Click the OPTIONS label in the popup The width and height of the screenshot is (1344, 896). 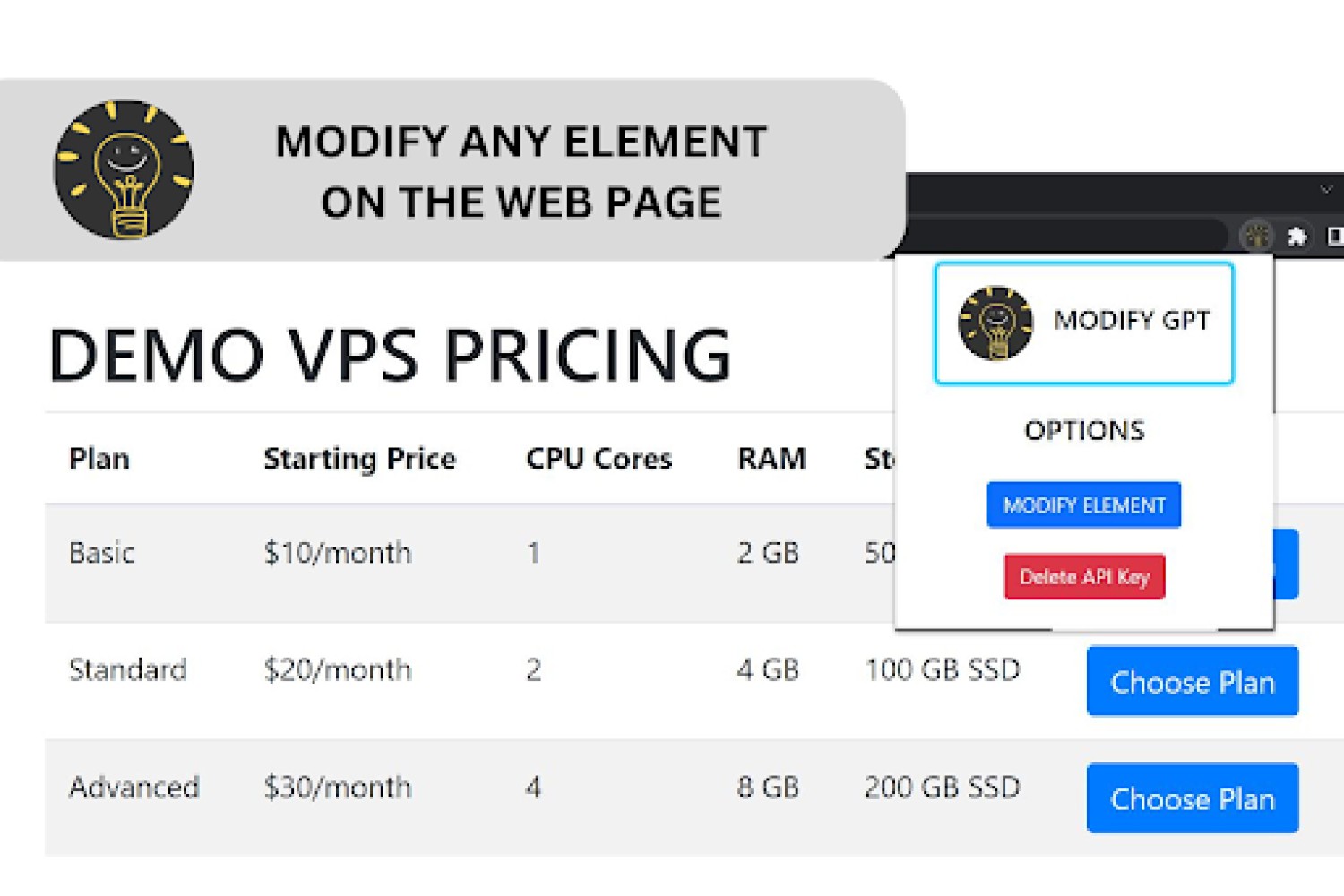pos(1084,431)
